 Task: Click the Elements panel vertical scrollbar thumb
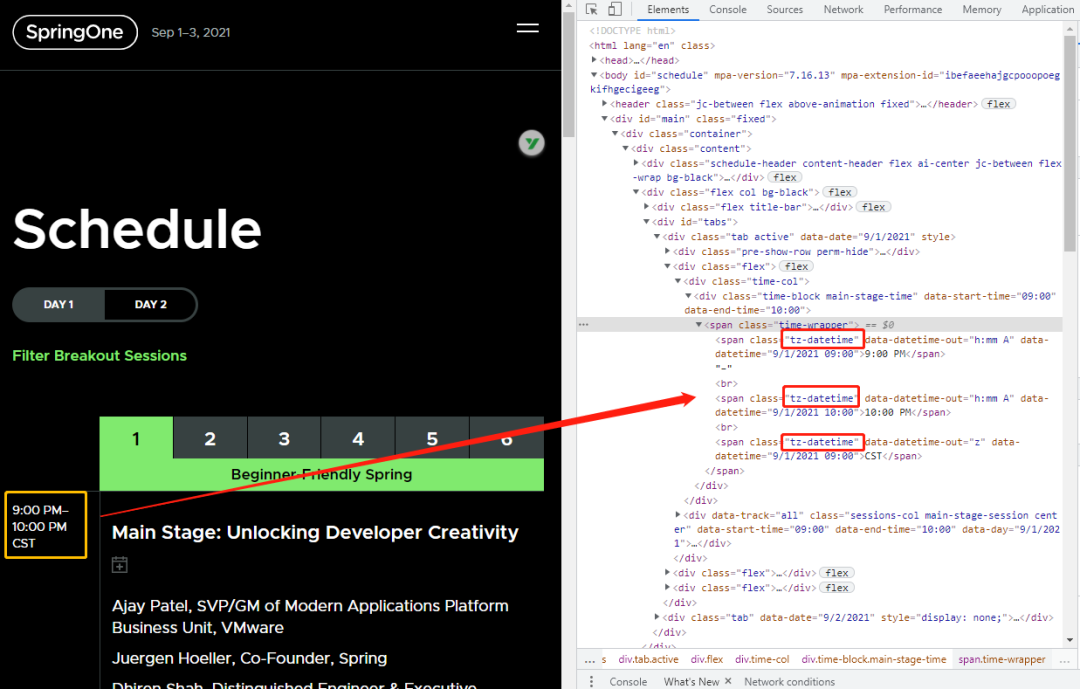pos(1070,143)
